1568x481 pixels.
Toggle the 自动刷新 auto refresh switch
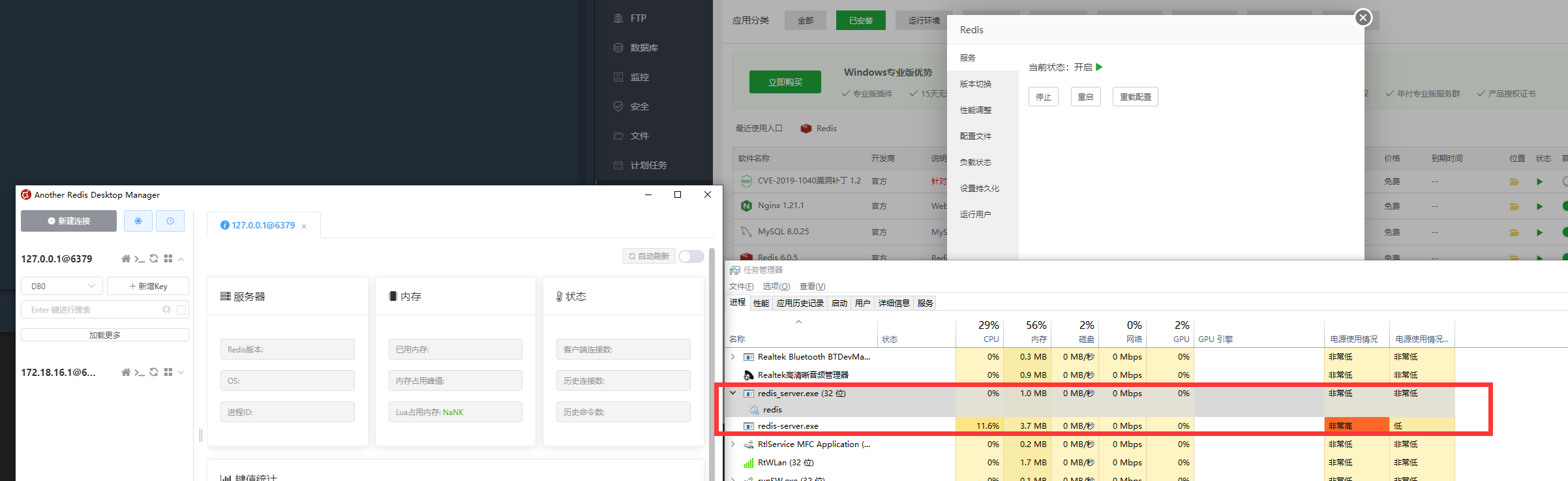pos(691,256)
